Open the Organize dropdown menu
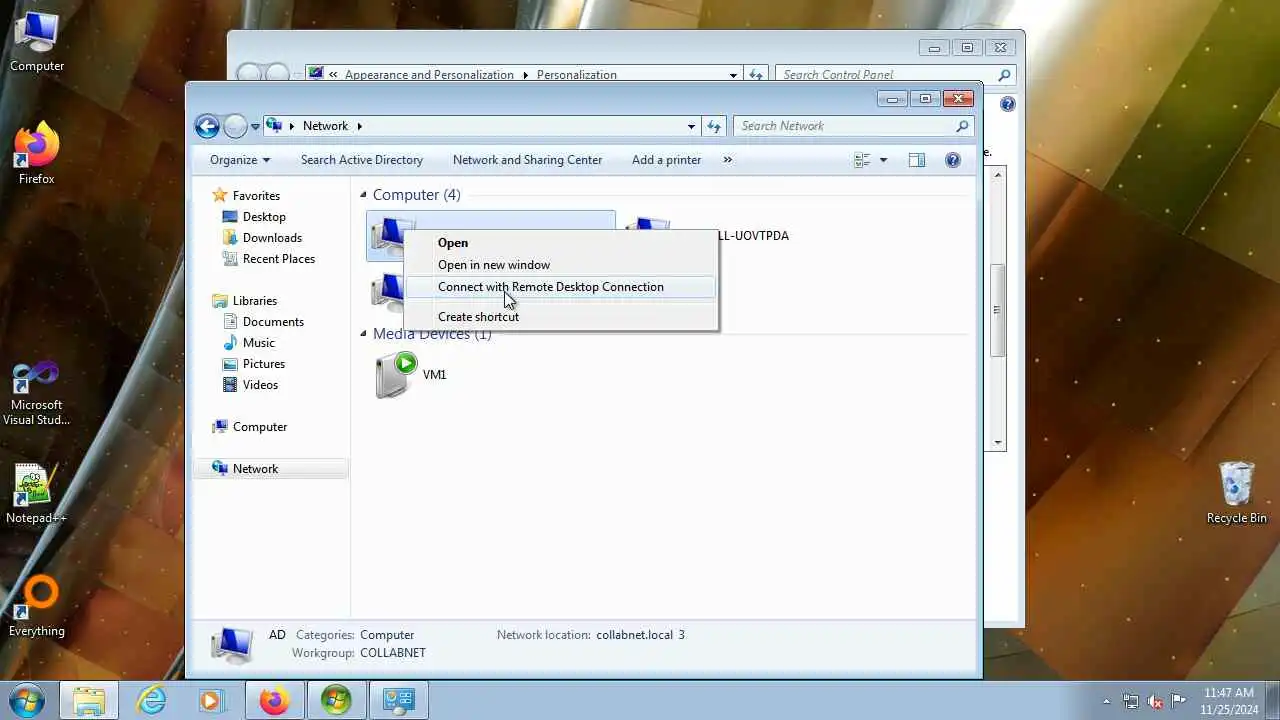Screen dimensions: 1280x720 coord(240,160)
